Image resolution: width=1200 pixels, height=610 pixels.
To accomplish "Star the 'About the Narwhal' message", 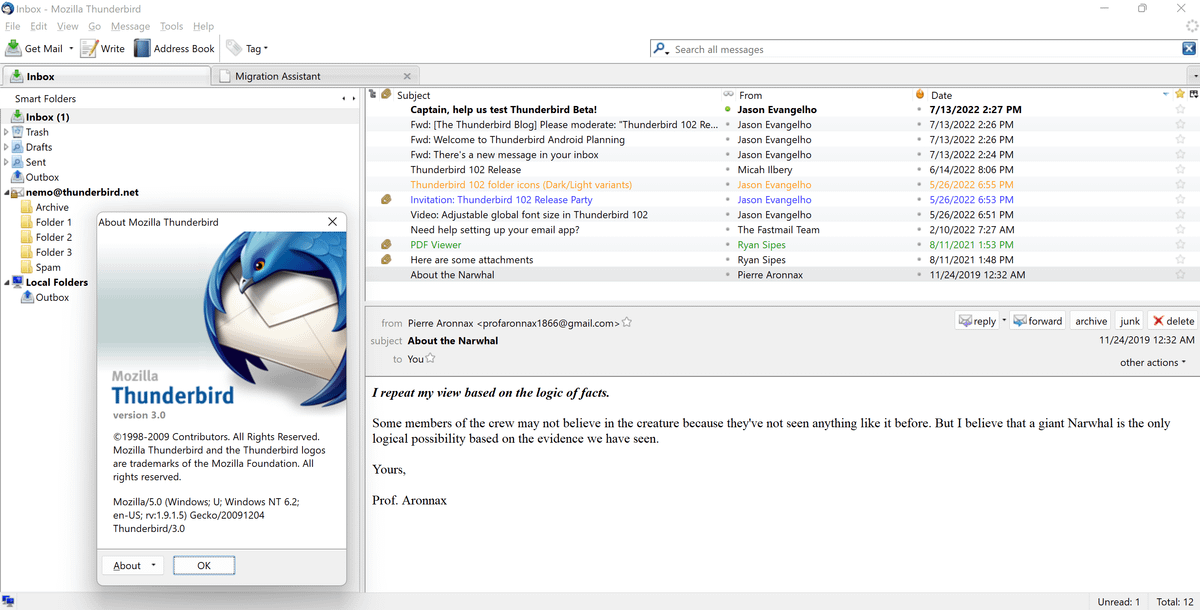I will [1180, 275].
